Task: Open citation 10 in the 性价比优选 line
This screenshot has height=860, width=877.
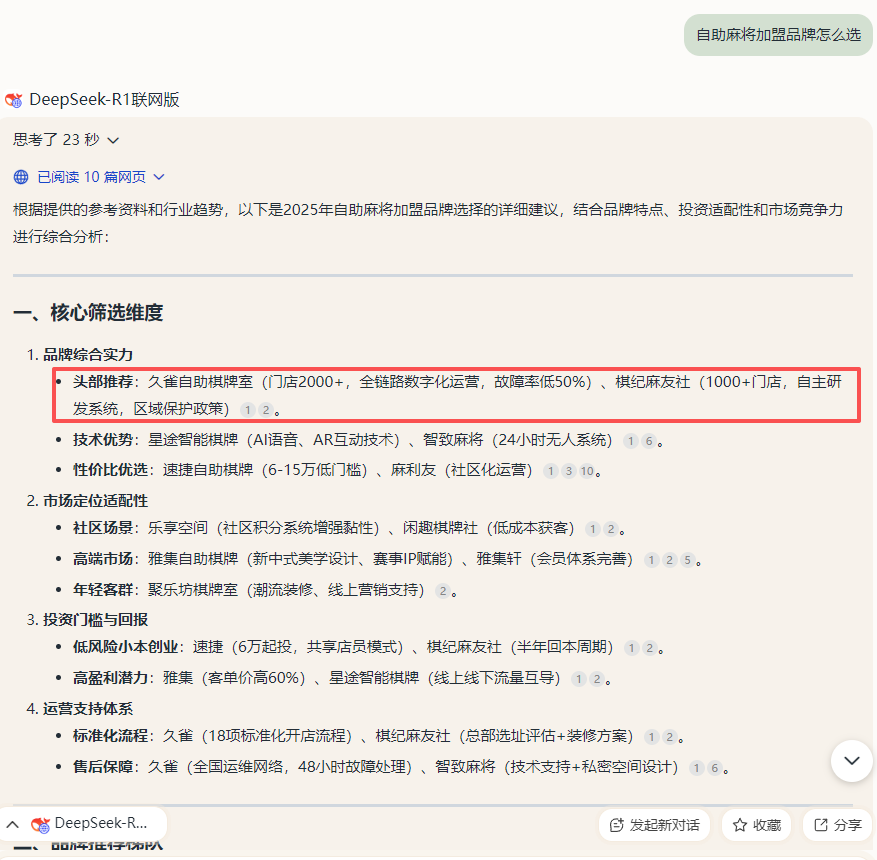Action: pyautogui.click(x=586, y=471)
